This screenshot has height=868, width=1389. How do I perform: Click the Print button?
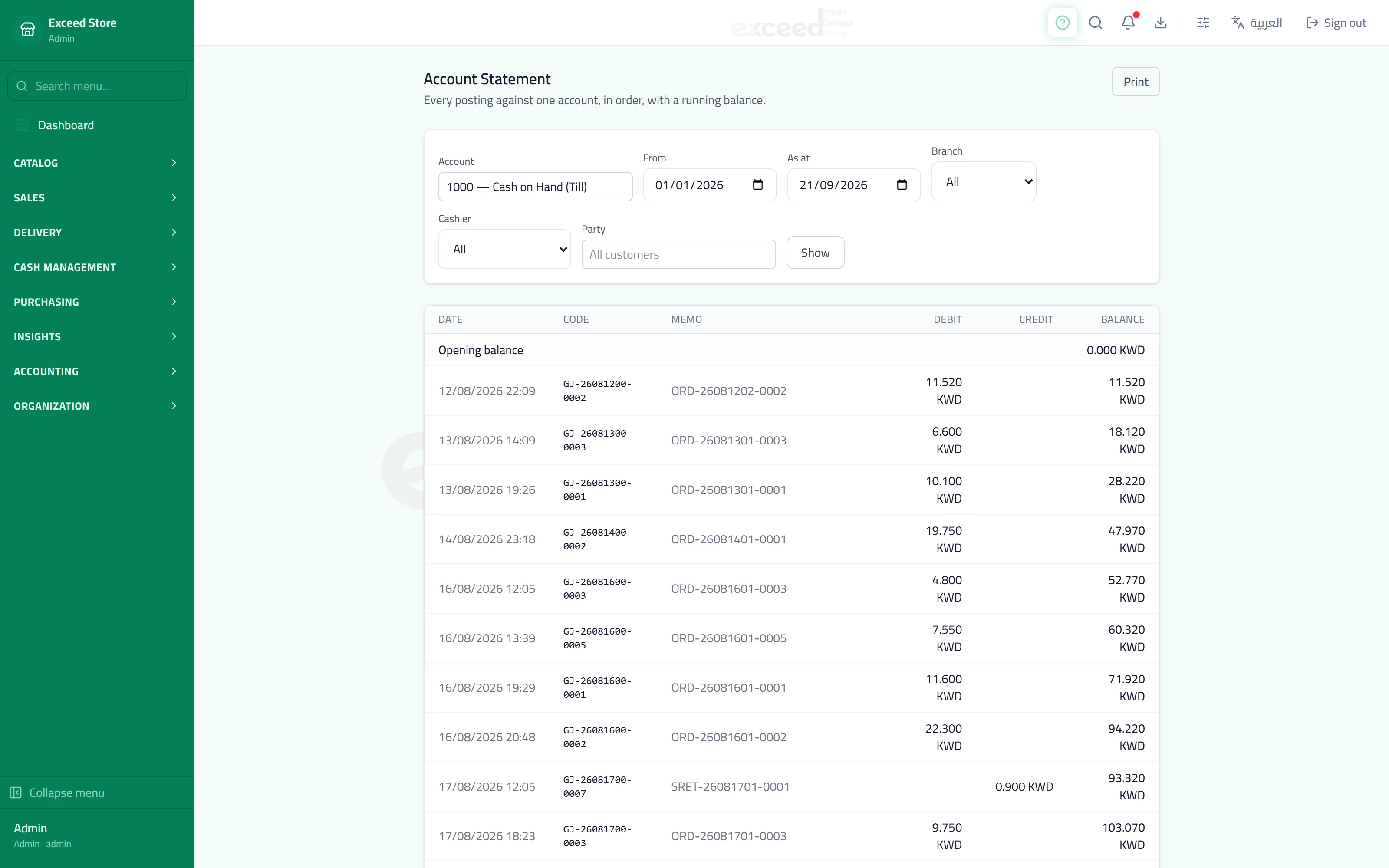[1136, 82]
